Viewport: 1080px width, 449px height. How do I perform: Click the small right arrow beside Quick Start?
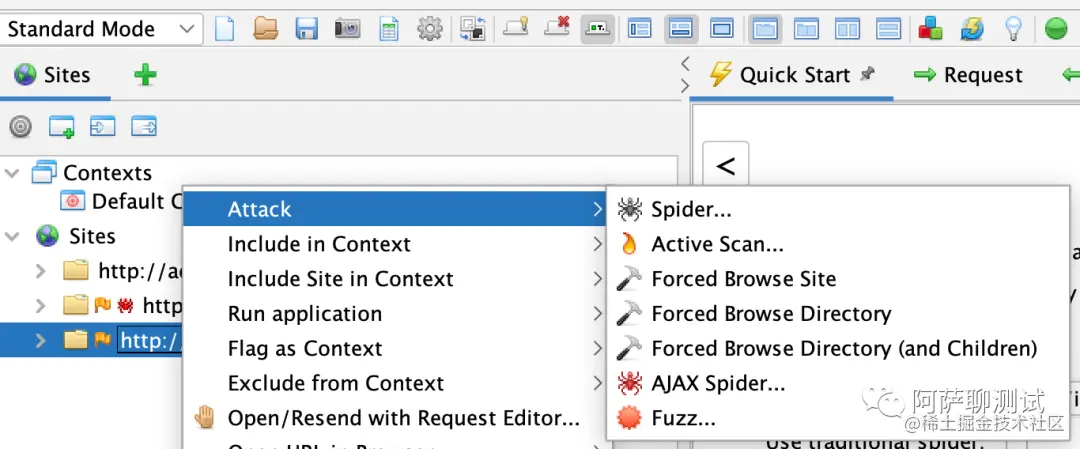(684, 86)
